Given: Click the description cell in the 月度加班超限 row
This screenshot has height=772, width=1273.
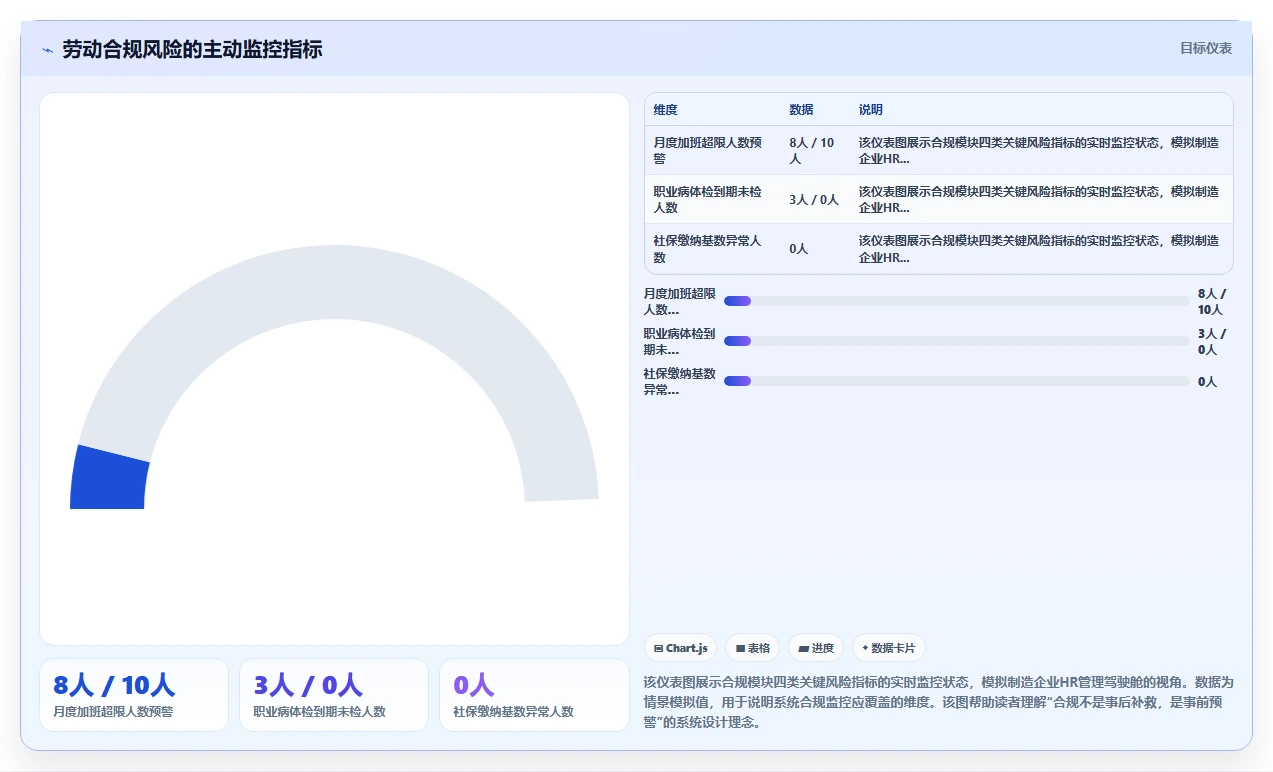Looking at the screenshot, I should (1039, 151).
